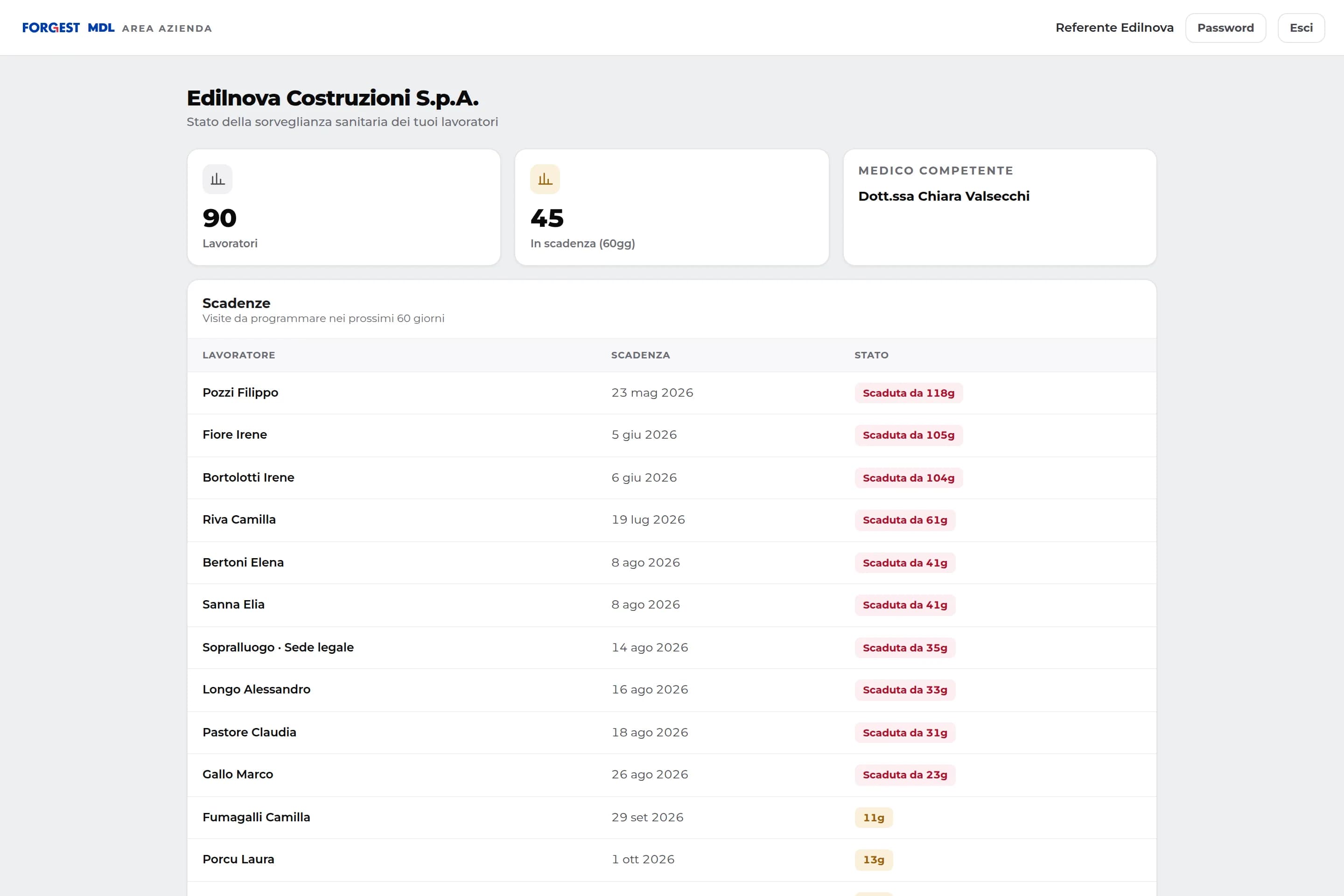Click the yellow 11g status badge
The height and width of the screenshot is (896, 1344).
[874, 818]
